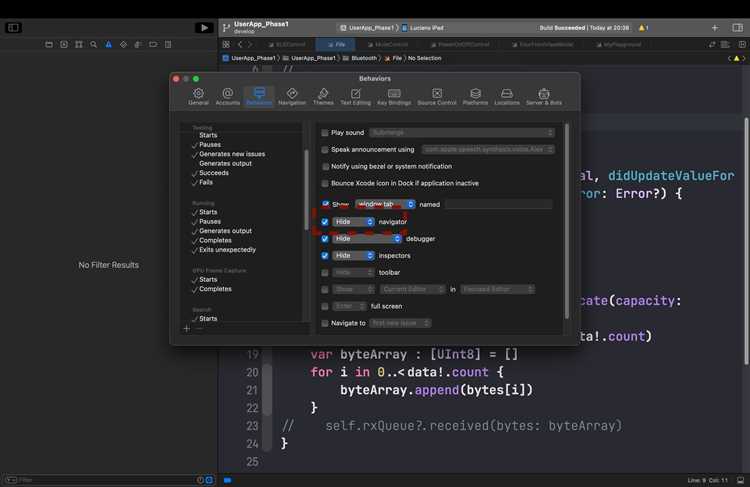Open the window tab dropdown
Image resolution: width=750 pixels, height=487 pixels.
pyautogui.click(x=385, y=204)
